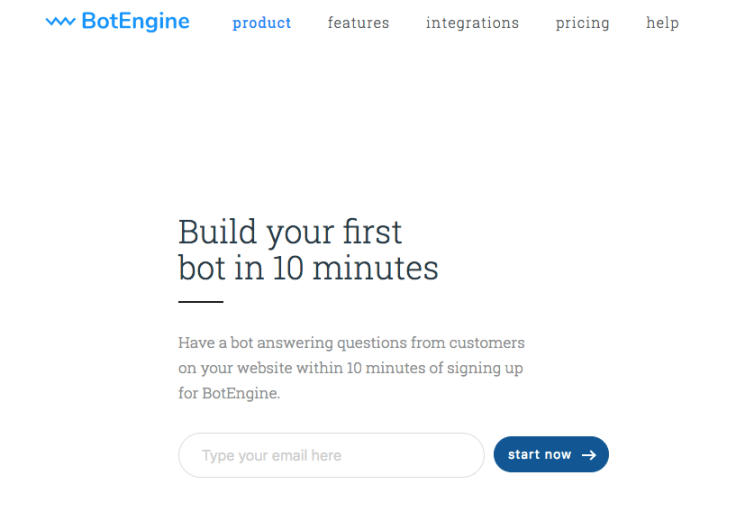Screen dimensions: 736x512
Task: Open the product navigation item
Action: coord(262,23)
